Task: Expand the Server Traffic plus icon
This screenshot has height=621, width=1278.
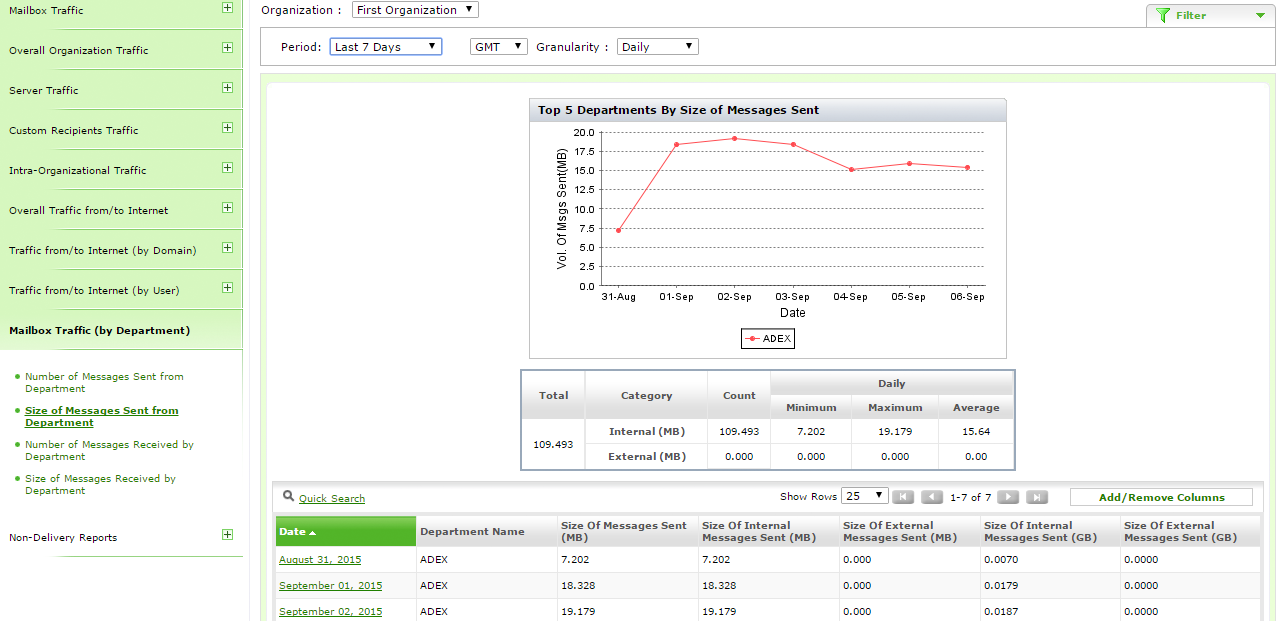Action: click(227, 88)
